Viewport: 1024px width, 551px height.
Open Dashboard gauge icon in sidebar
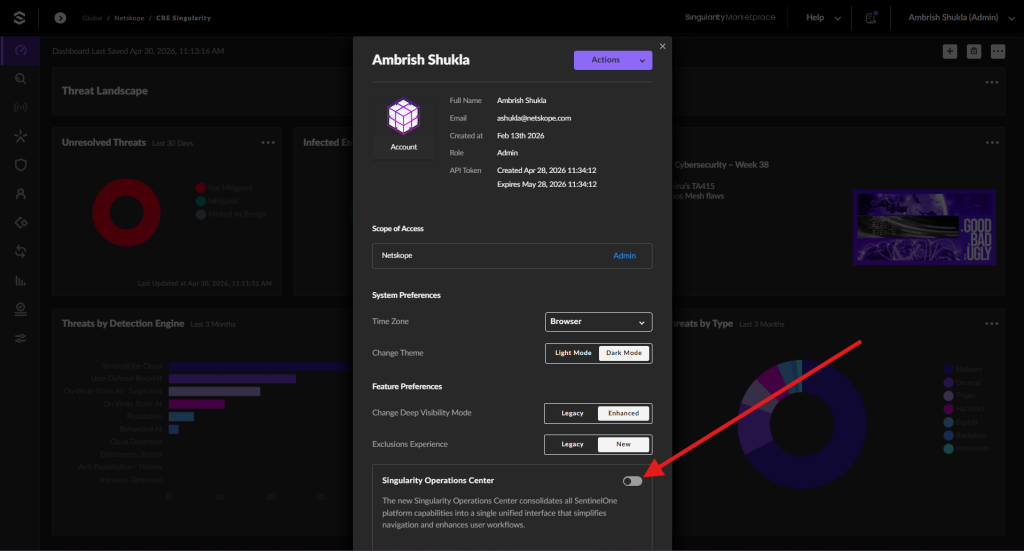pos(20,50)
